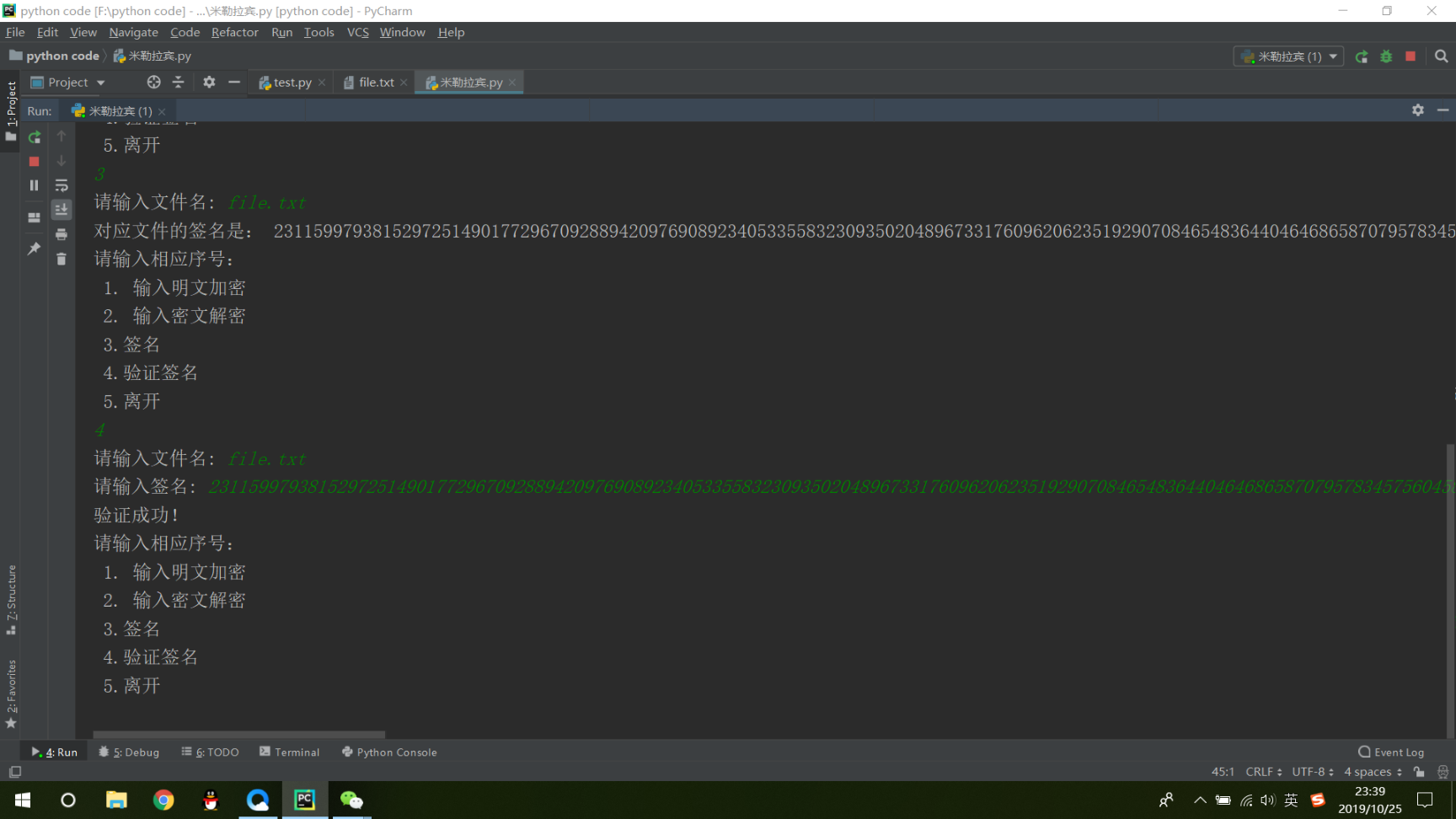Open File Explorer from the taskbar

click(x=116, y=800)
